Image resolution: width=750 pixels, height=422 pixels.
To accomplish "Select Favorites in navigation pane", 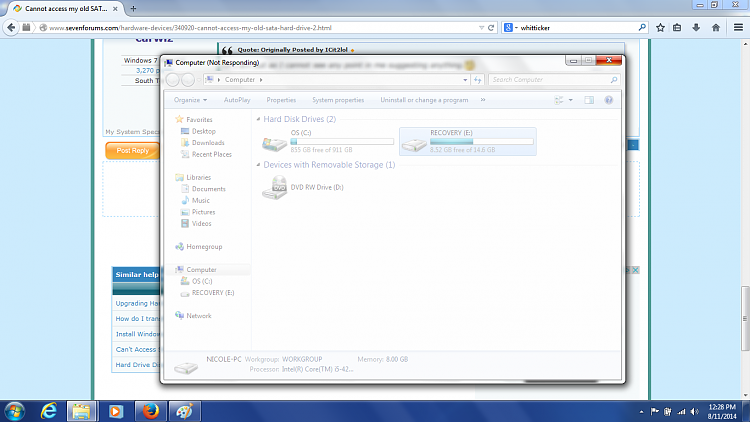I will [x=199, y=120].
